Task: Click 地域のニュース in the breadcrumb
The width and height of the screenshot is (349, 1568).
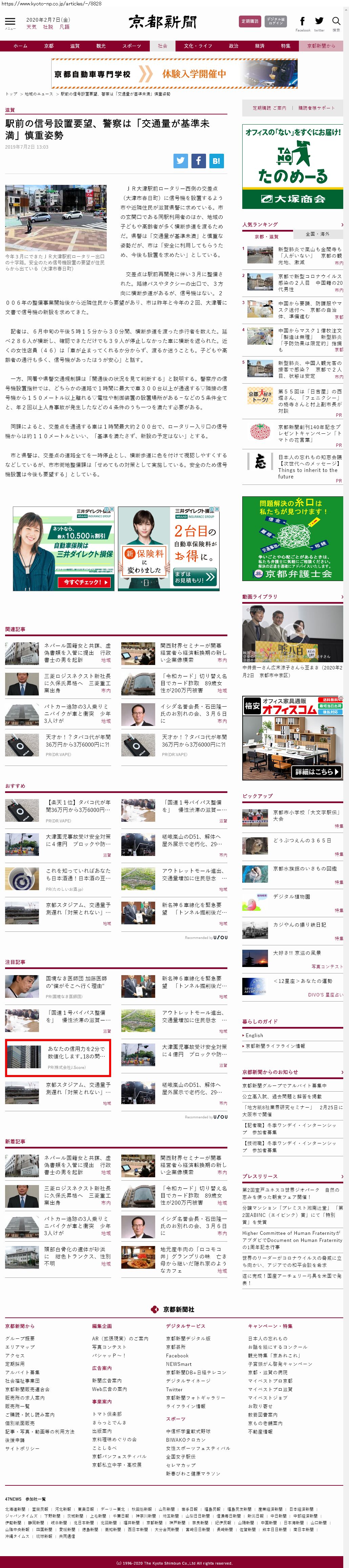Action: coord(39,94)
